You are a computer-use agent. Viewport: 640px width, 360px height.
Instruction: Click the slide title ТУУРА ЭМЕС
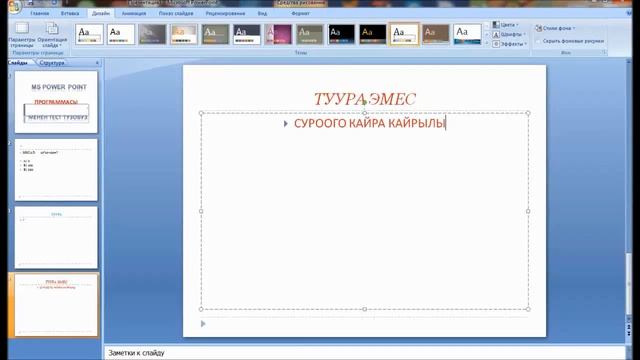(x=364, y=99)
